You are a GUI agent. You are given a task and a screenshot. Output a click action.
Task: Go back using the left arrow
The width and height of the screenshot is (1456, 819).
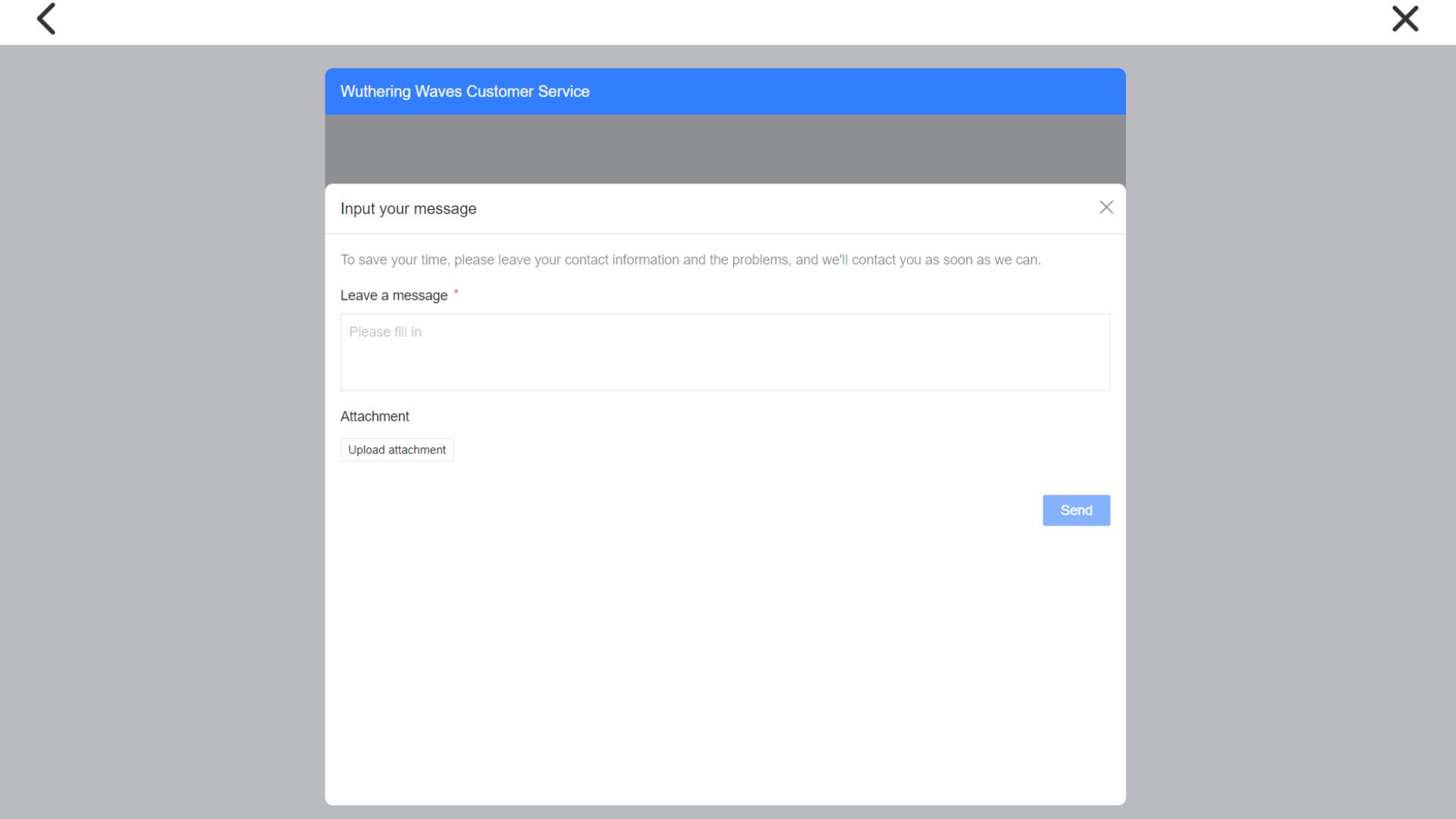pyautogui.click(x=46, y=19)
